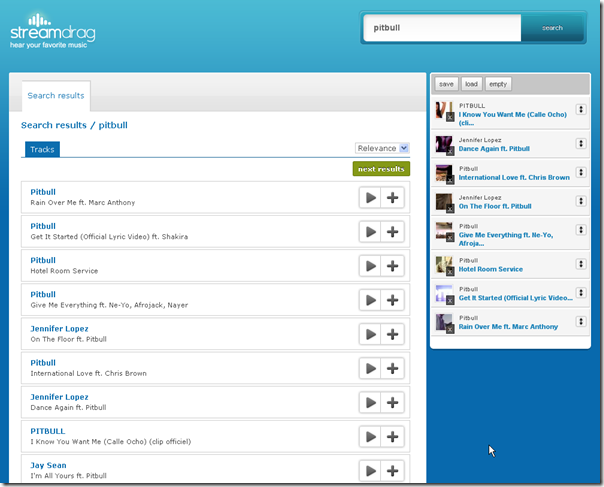Play Get It Started search result
Viewport: 604px width, 487px height.
[370, 232]
